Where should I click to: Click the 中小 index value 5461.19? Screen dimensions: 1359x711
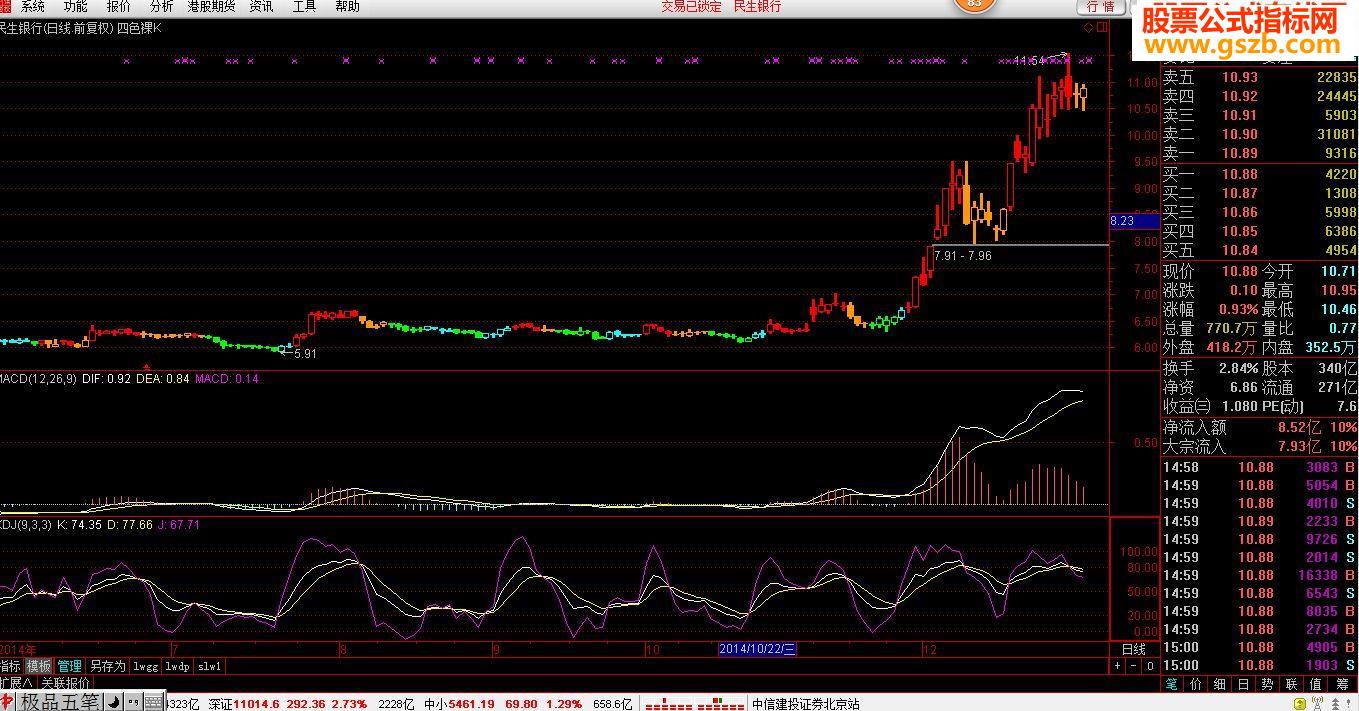tap(472, 704)
